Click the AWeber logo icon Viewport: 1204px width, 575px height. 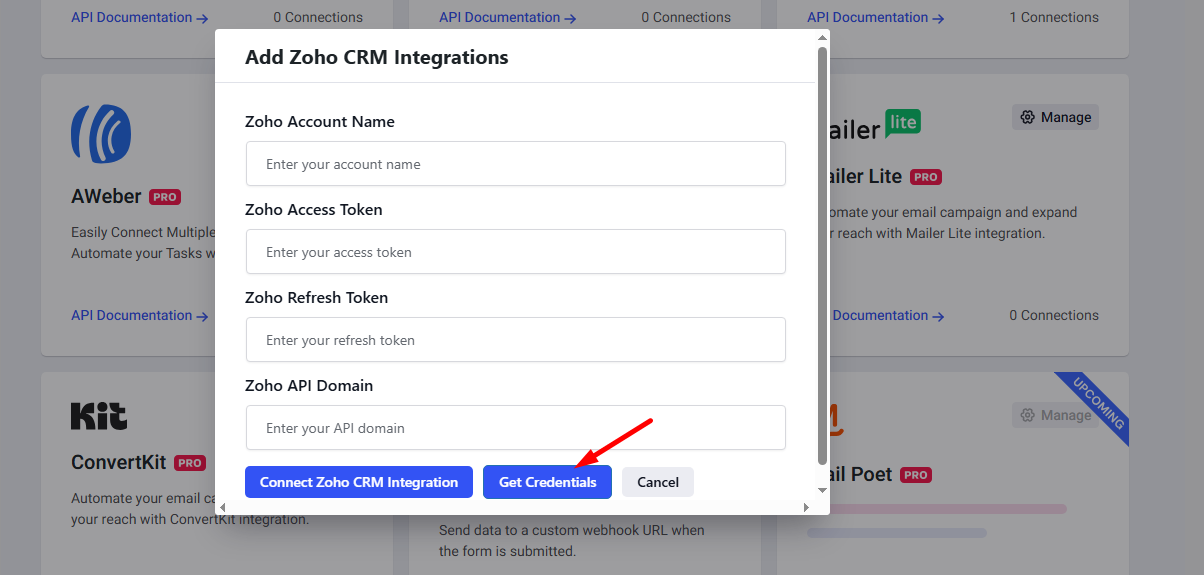click(x=101, y=135)
